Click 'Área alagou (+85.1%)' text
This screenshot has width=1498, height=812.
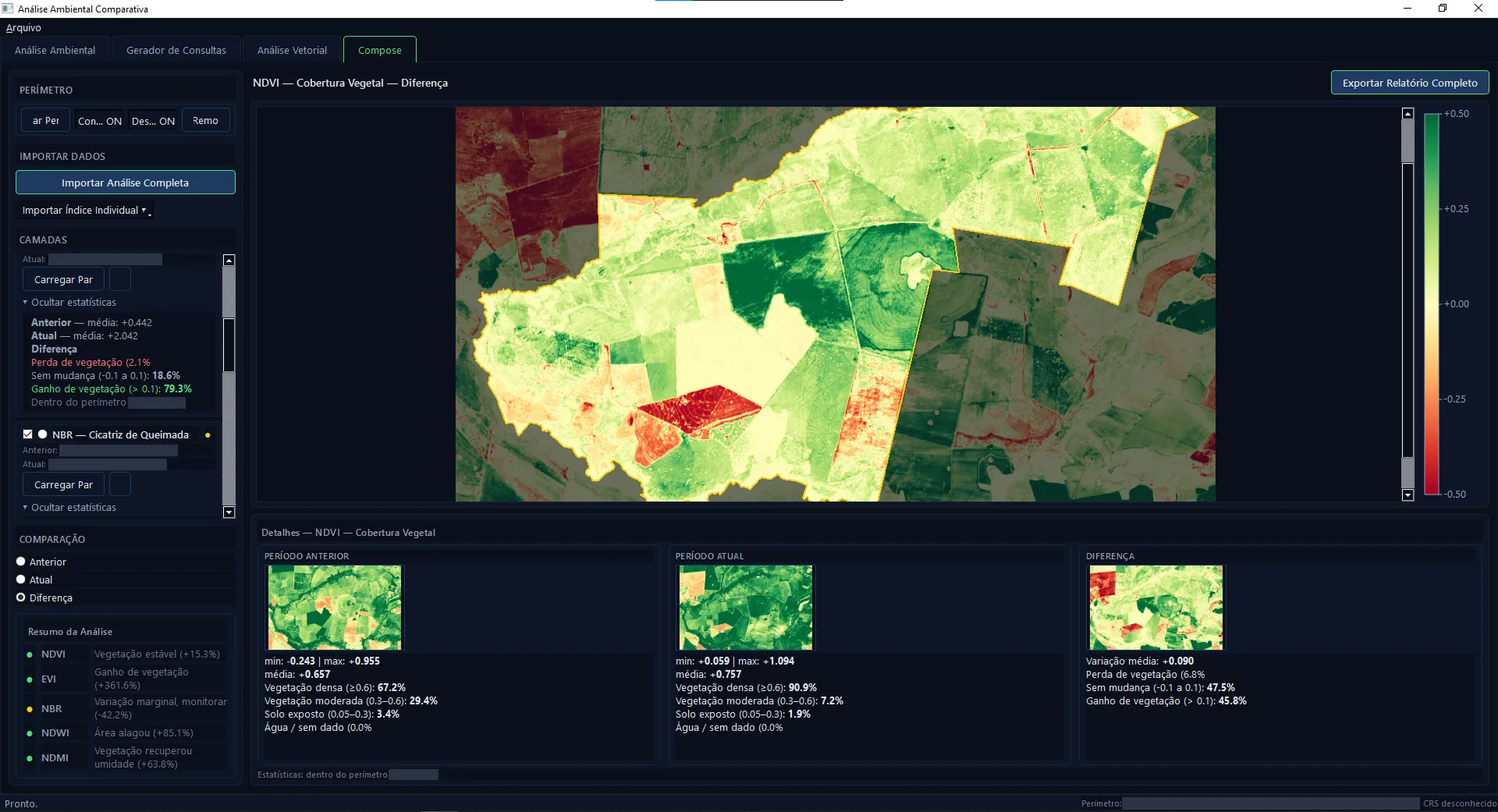pyautogui.click(x=144, y=733)
